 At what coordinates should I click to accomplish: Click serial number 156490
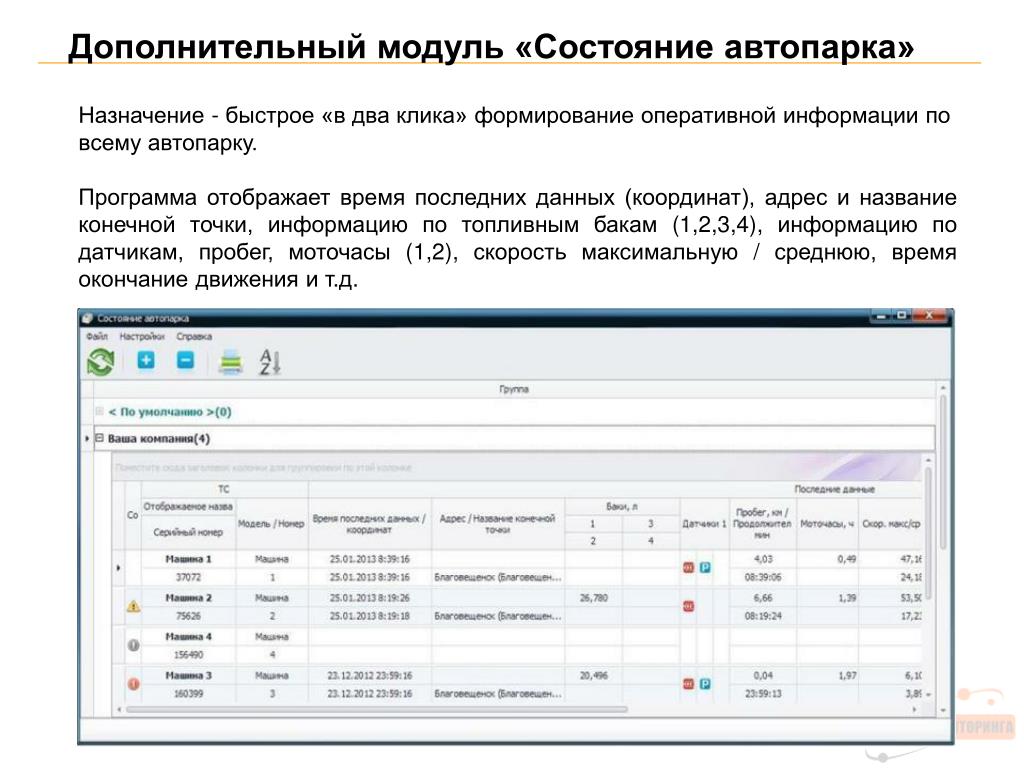pos(188,654)
